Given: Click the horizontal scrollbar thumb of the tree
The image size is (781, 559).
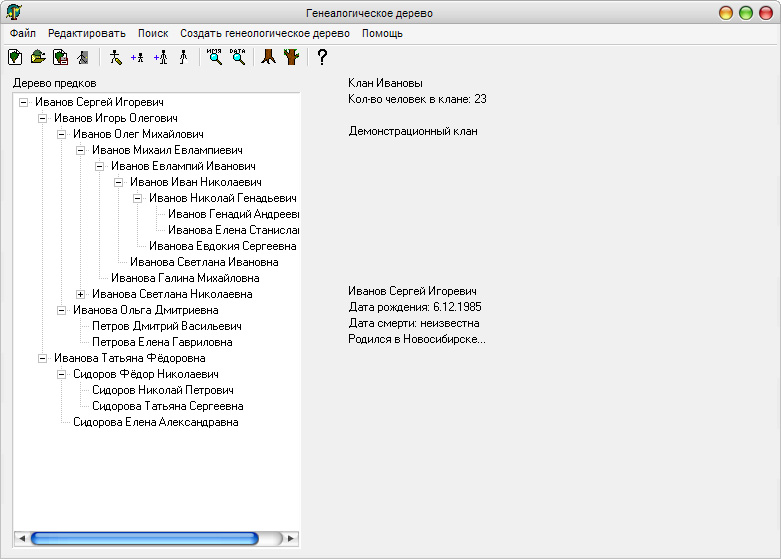Looking at the screenshot, I should pos(144,538).
